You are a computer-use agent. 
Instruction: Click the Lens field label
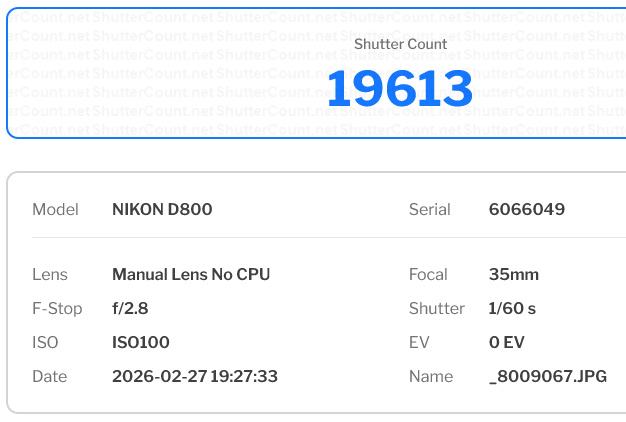tap(50, 275)
